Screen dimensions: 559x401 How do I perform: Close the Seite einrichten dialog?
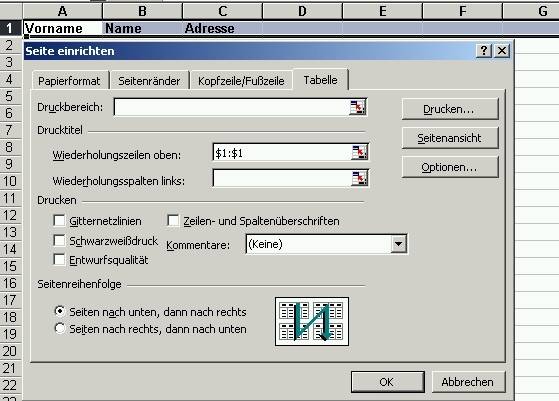click(502, 51)
